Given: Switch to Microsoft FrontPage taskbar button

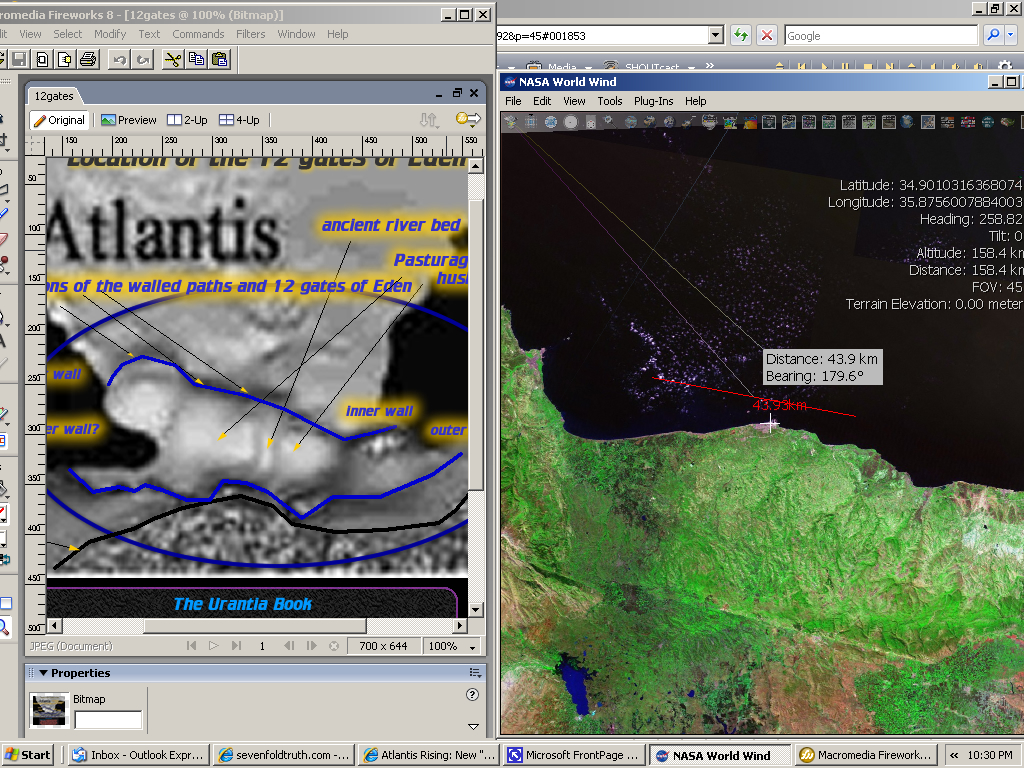Looking at the screenshot, I should click(x=575, y=755).
